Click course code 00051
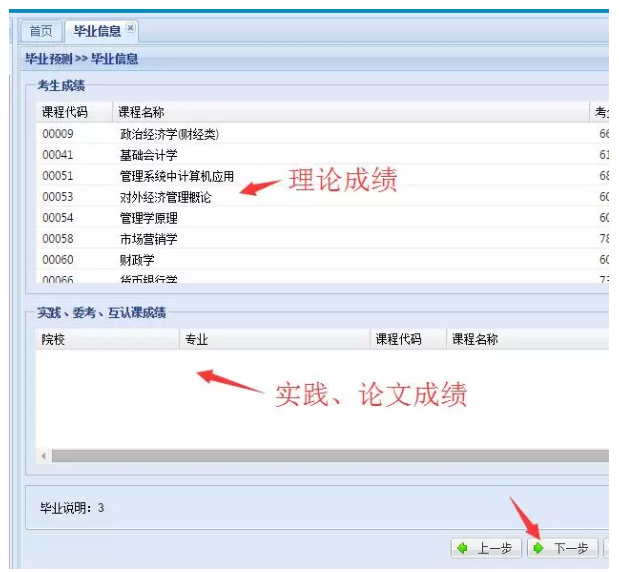This screenshot has height=572, width=619. point(58,176)
